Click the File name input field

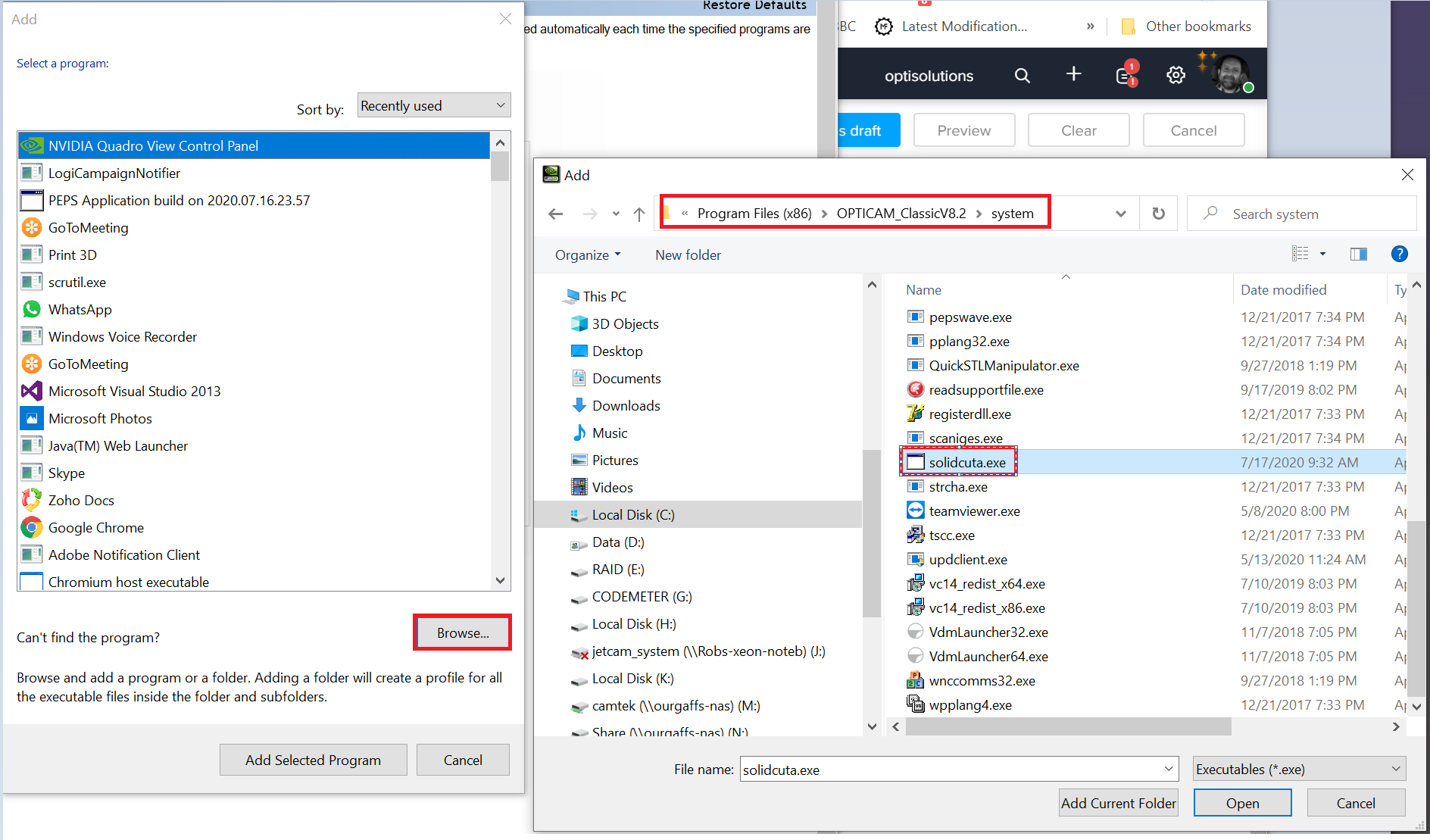pos(959,770)
